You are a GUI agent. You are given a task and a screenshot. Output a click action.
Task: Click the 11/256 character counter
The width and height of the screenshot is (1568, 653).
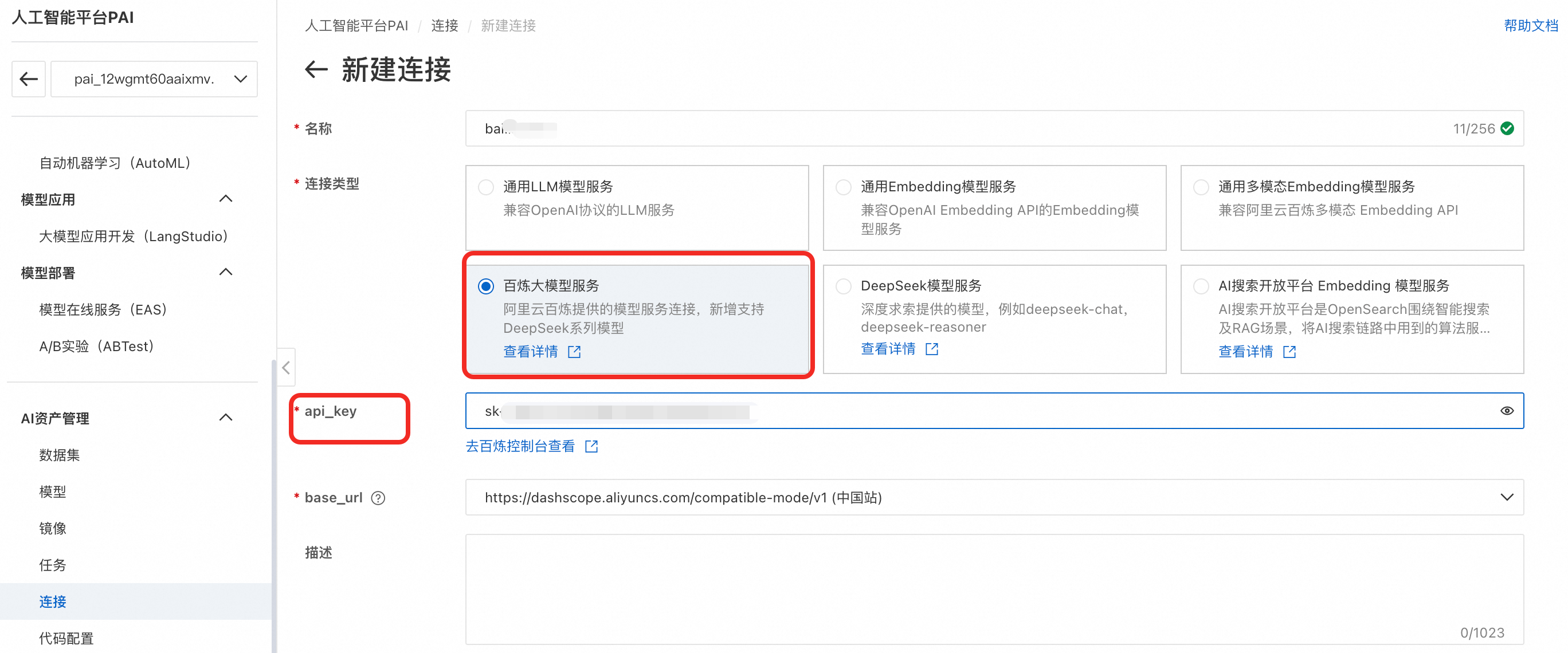coord(1473,129)
